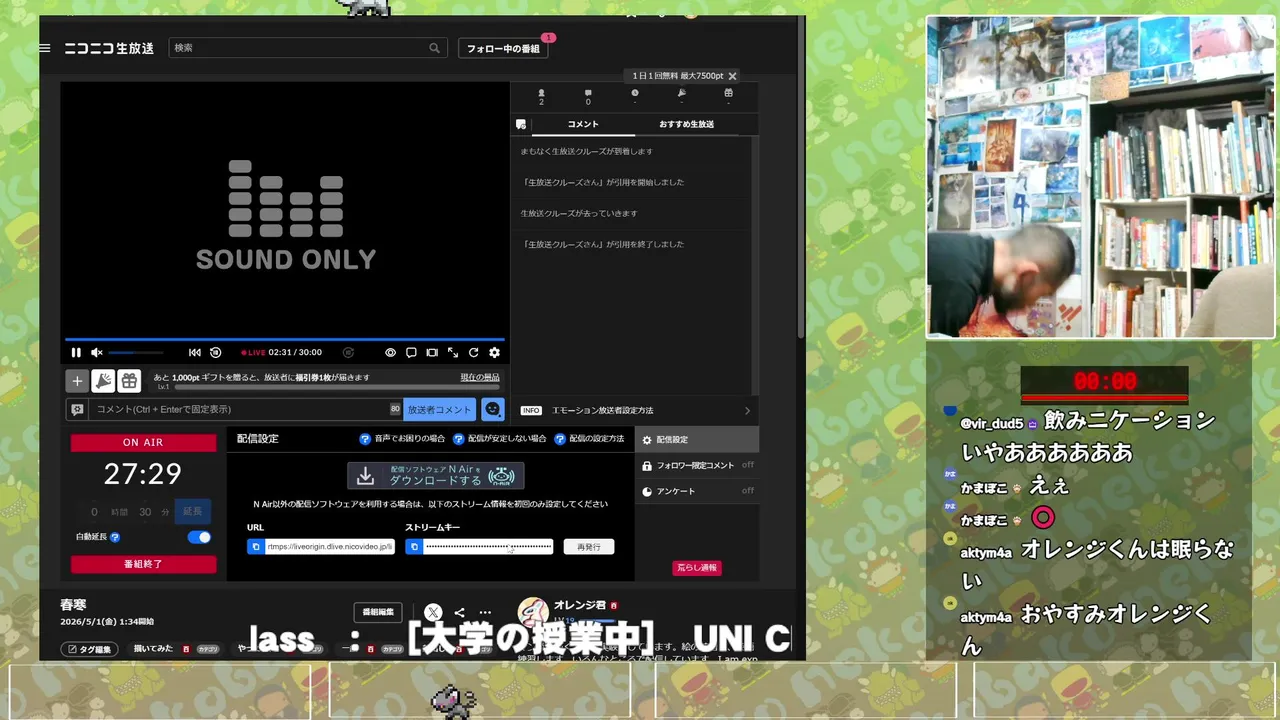Viewport: 1280px width, 720px height.
Task: Click the オレンジ君 broadcaster avatar
Action: click(x=533, y=613)
